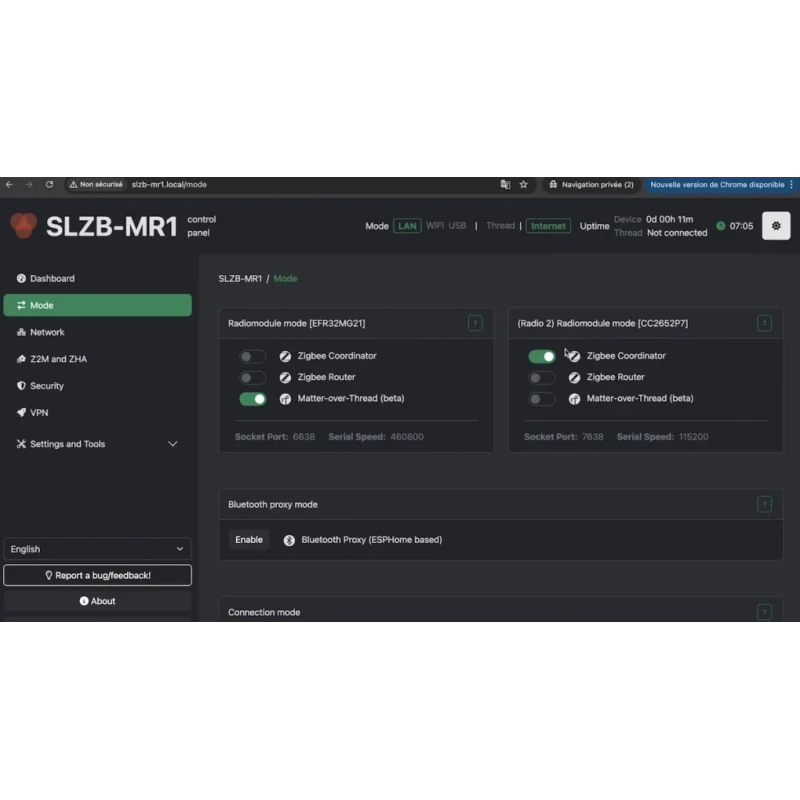Screen dimensions: 800x800
Task: Click the browser reload icon
Action: 49,185
